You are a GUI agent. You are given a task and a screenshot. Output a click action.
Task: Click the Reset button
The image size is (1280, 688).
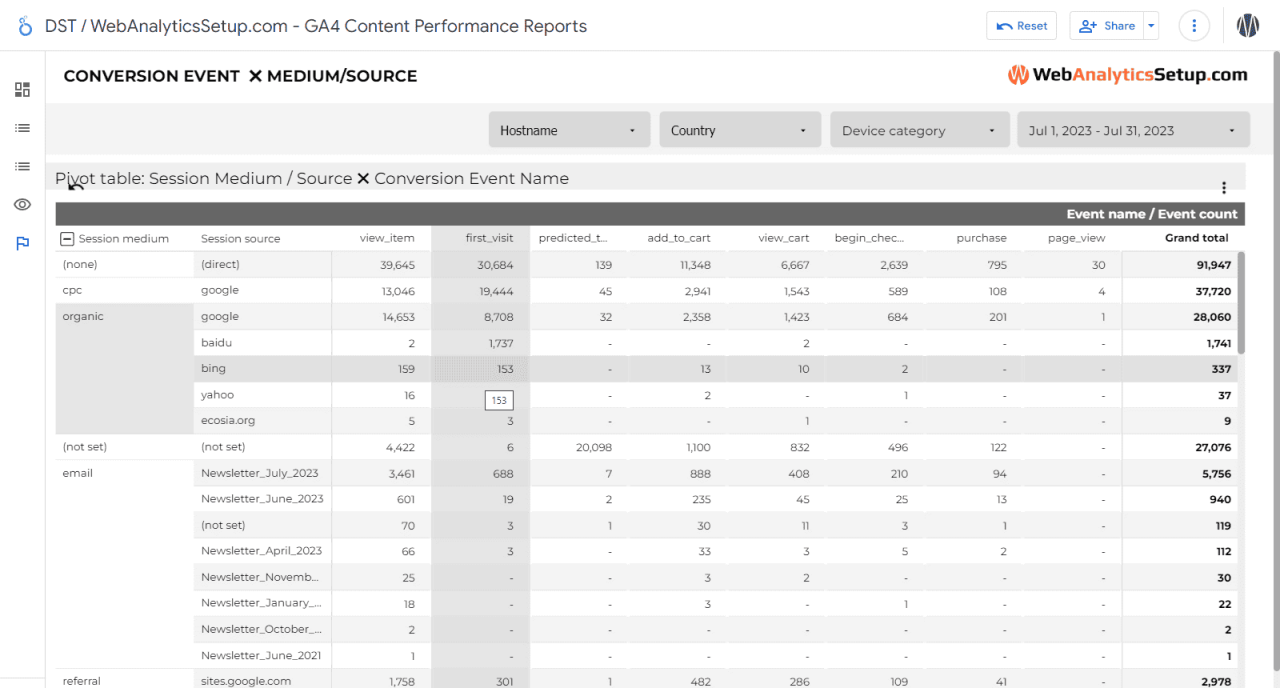pos(1021,25)
